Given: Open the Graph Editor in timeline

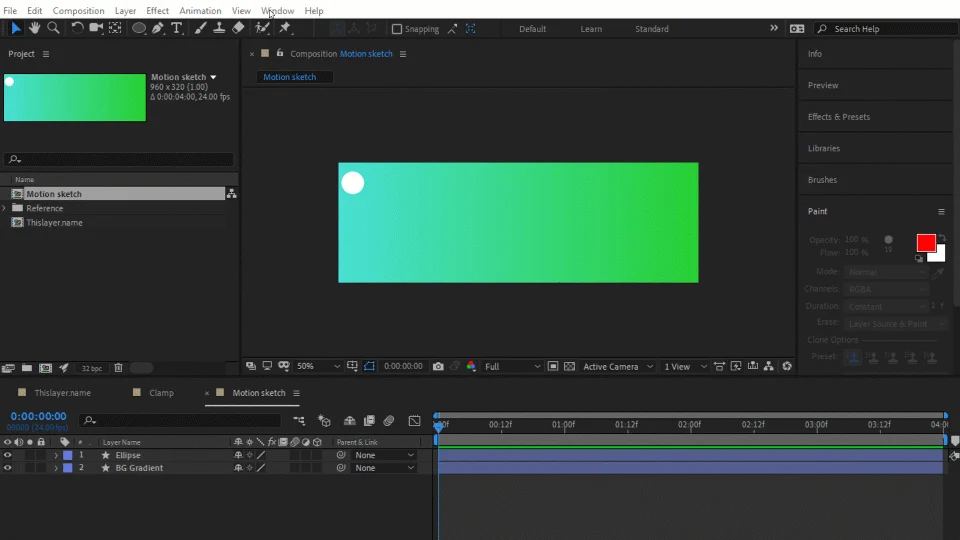Looking at the screenshot, I should coord(414,421).
